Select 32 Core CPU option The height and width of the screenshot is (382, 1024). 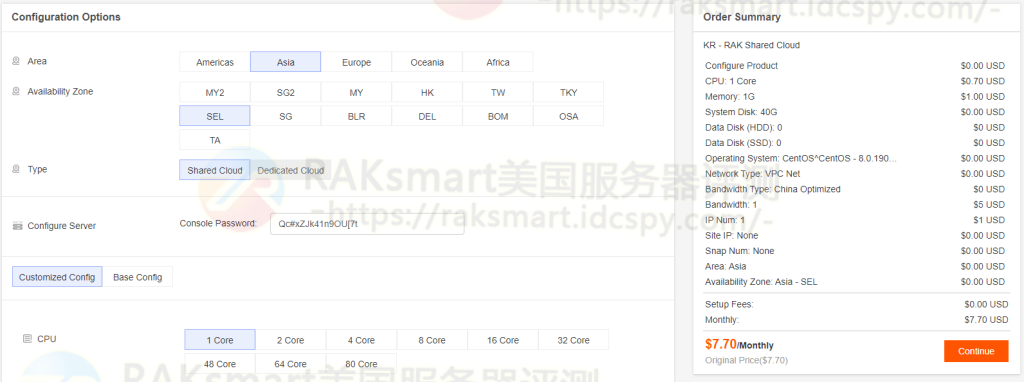[x=573, y=340]
